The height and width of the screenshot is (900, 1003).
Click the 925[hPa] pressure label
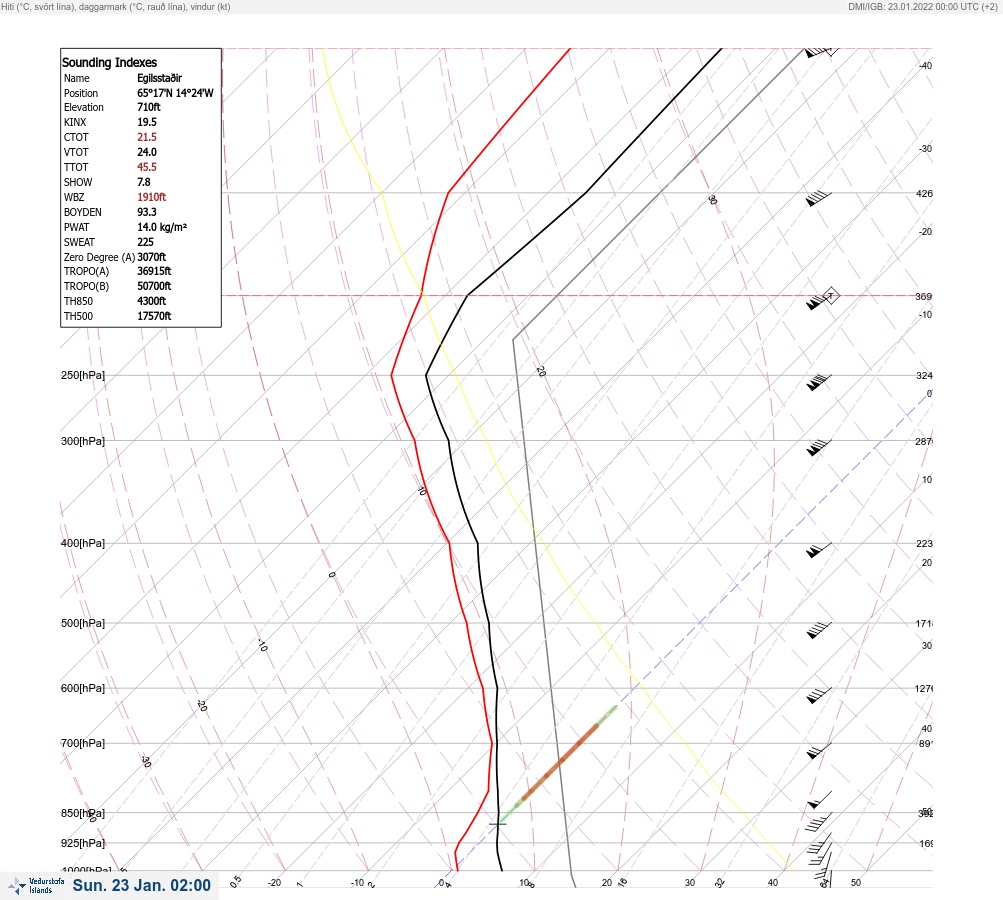click(x=83, y=843)
